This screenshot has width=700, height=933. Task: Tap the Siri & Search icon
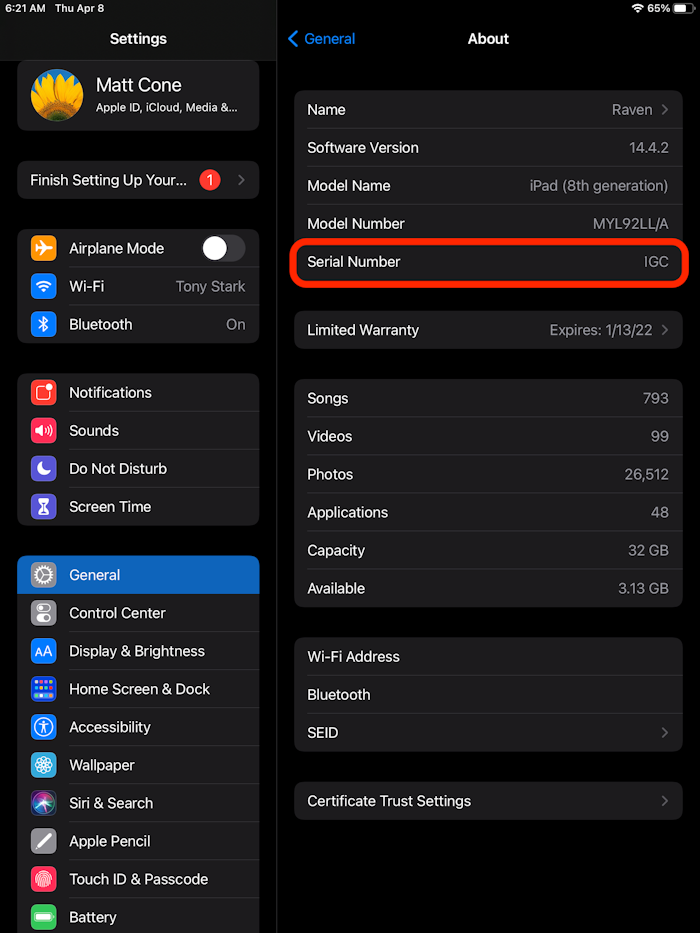[x=43, y=803]
